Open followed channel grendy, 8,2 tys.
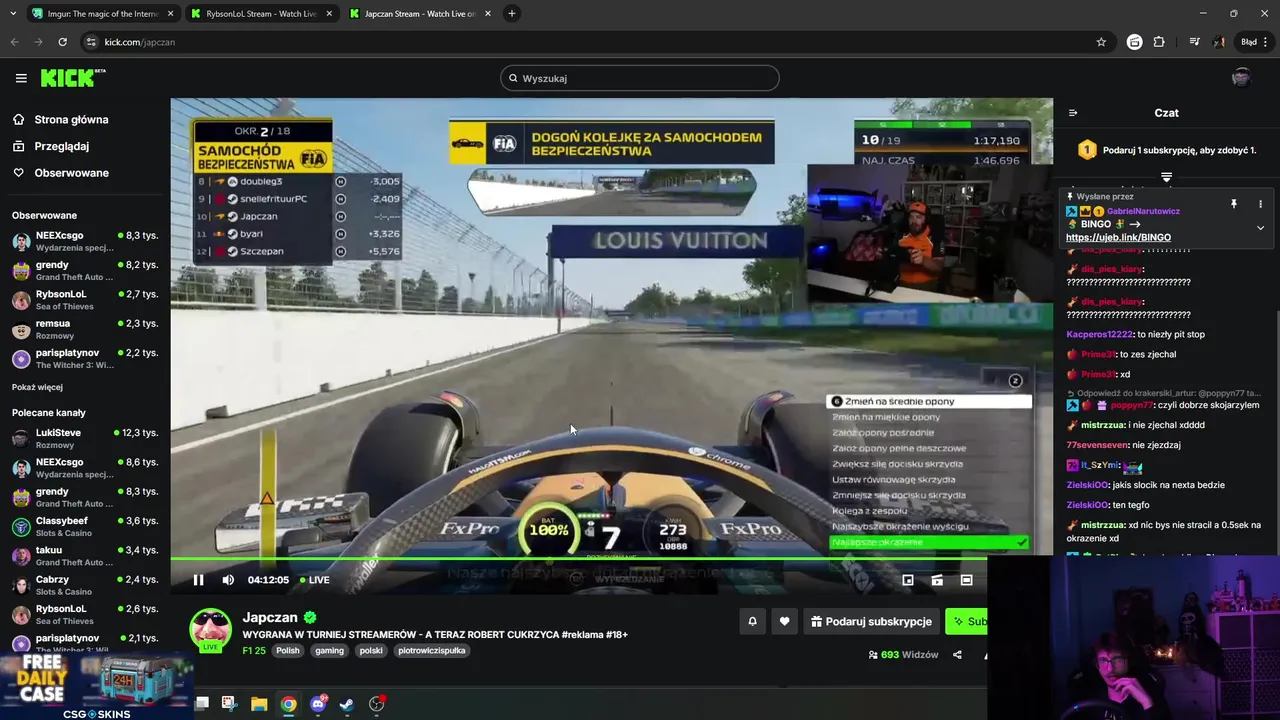1280x720 pixels. [x=85, y=270]
